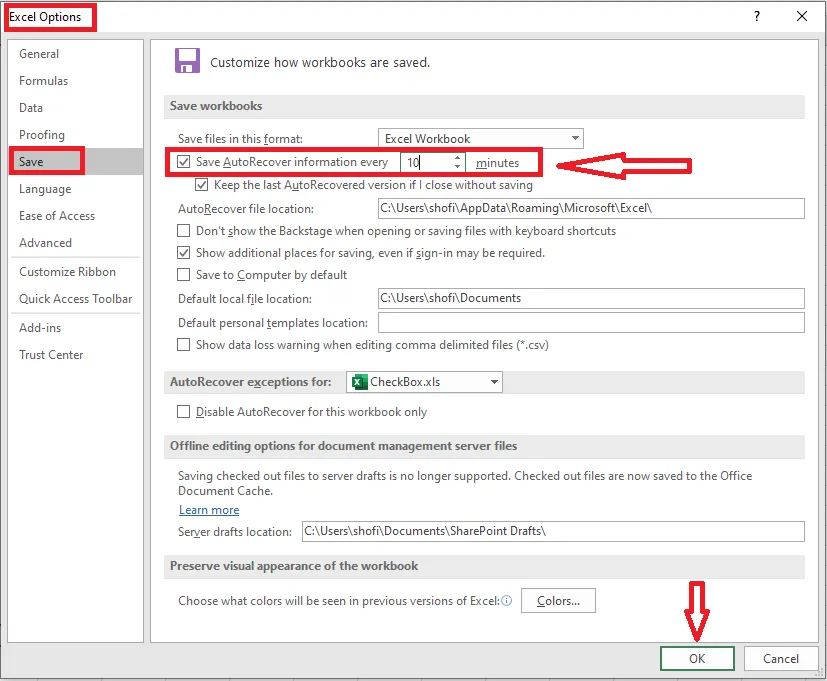Click the Default local file location field
Image resolution: width=827 pixels, height=681 pixels.
coord(591,298)
